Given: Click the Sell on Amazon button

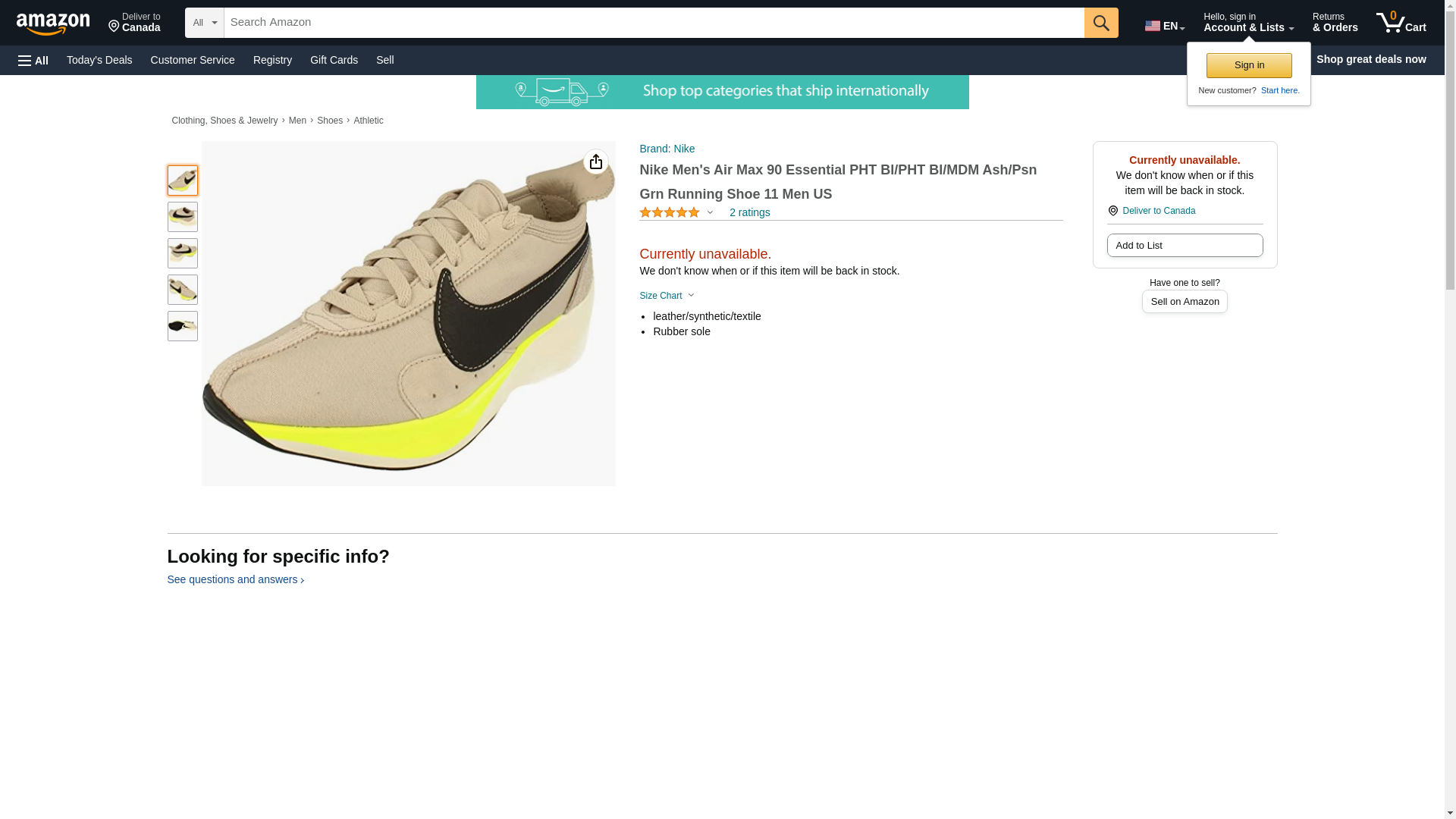Looking at the screenshot, I should pyautogui.click(x=1184, y=302).
